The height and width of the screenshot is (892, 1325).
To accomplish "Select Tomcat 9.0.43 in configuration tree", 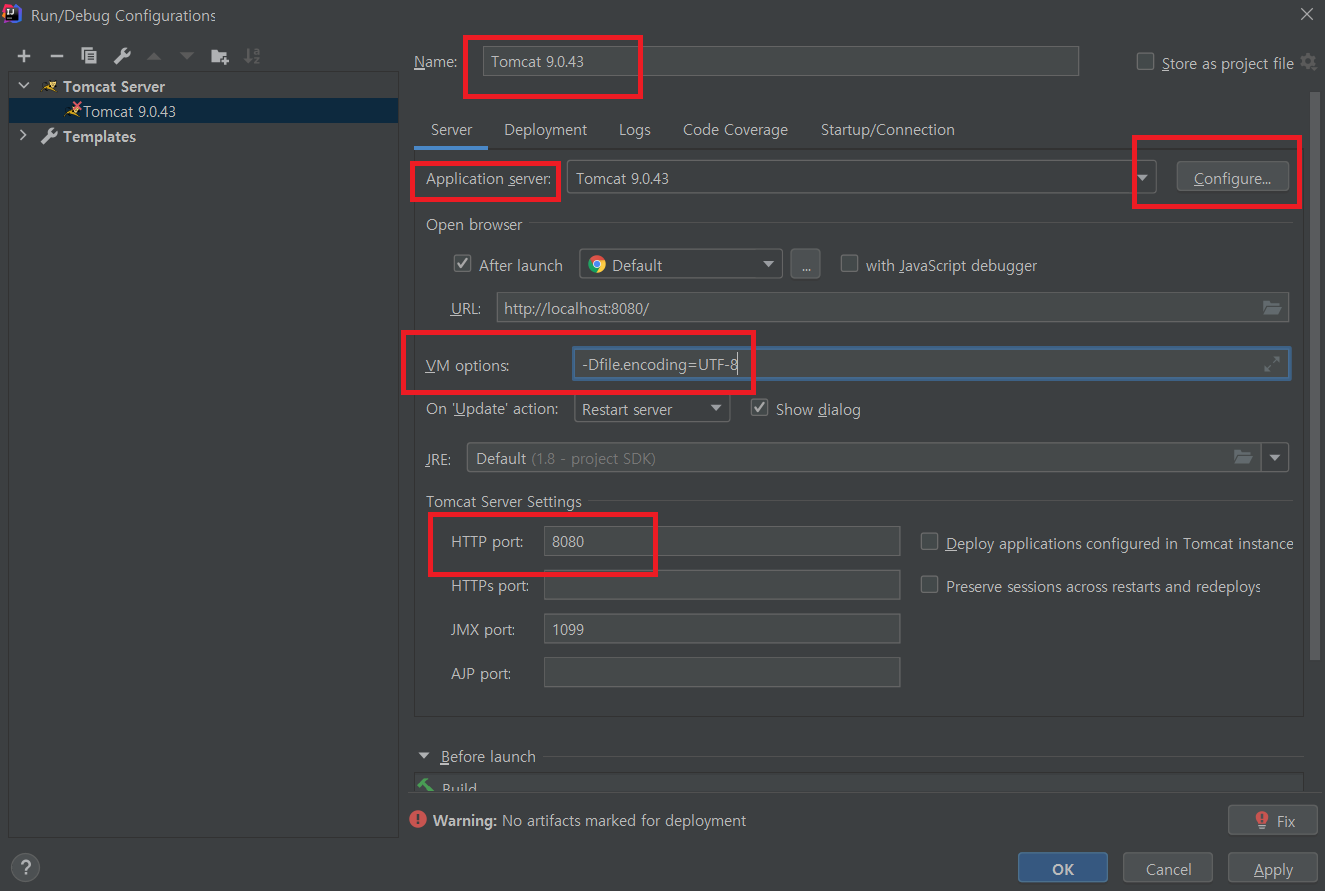I will point(203,111).
